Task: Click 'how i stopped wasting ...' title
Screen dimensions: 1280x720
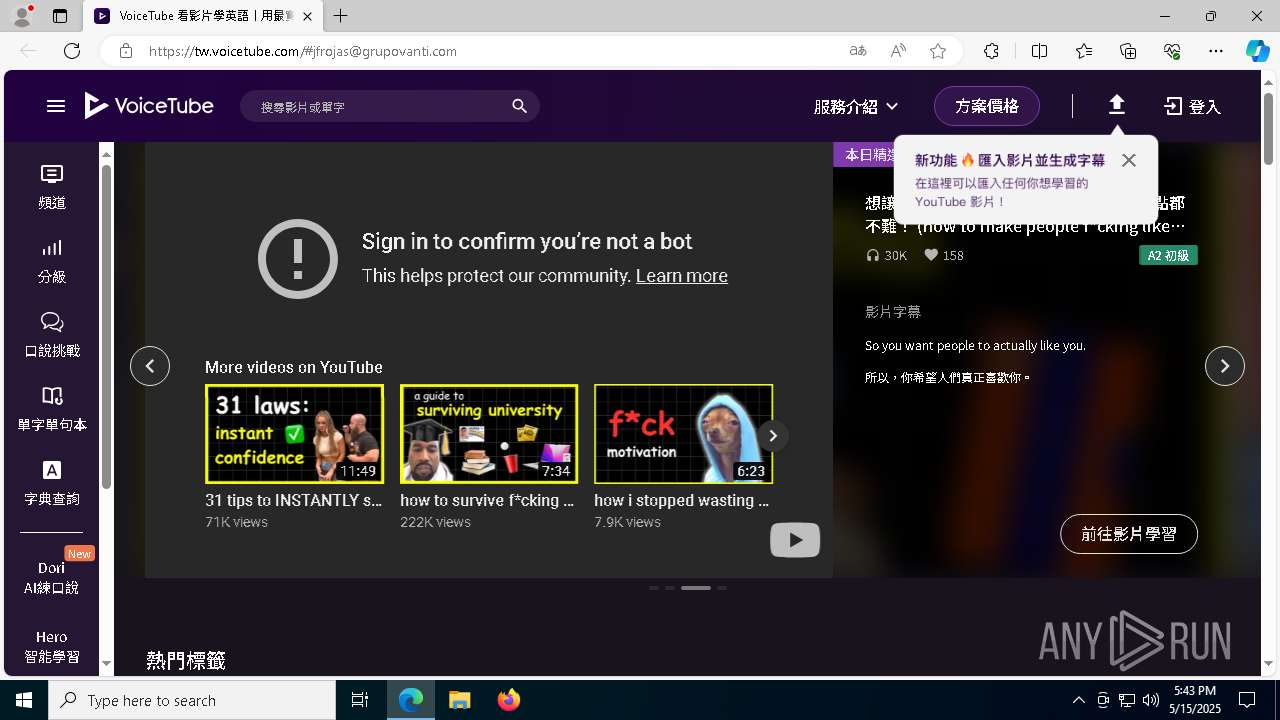Action: pos(682,500)
